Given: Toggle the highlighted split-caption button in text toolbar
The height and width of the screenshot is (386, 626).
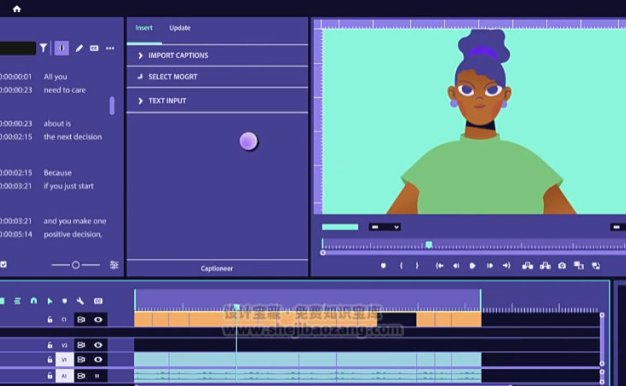Looking at the screenshot, I should coord(61,48).
